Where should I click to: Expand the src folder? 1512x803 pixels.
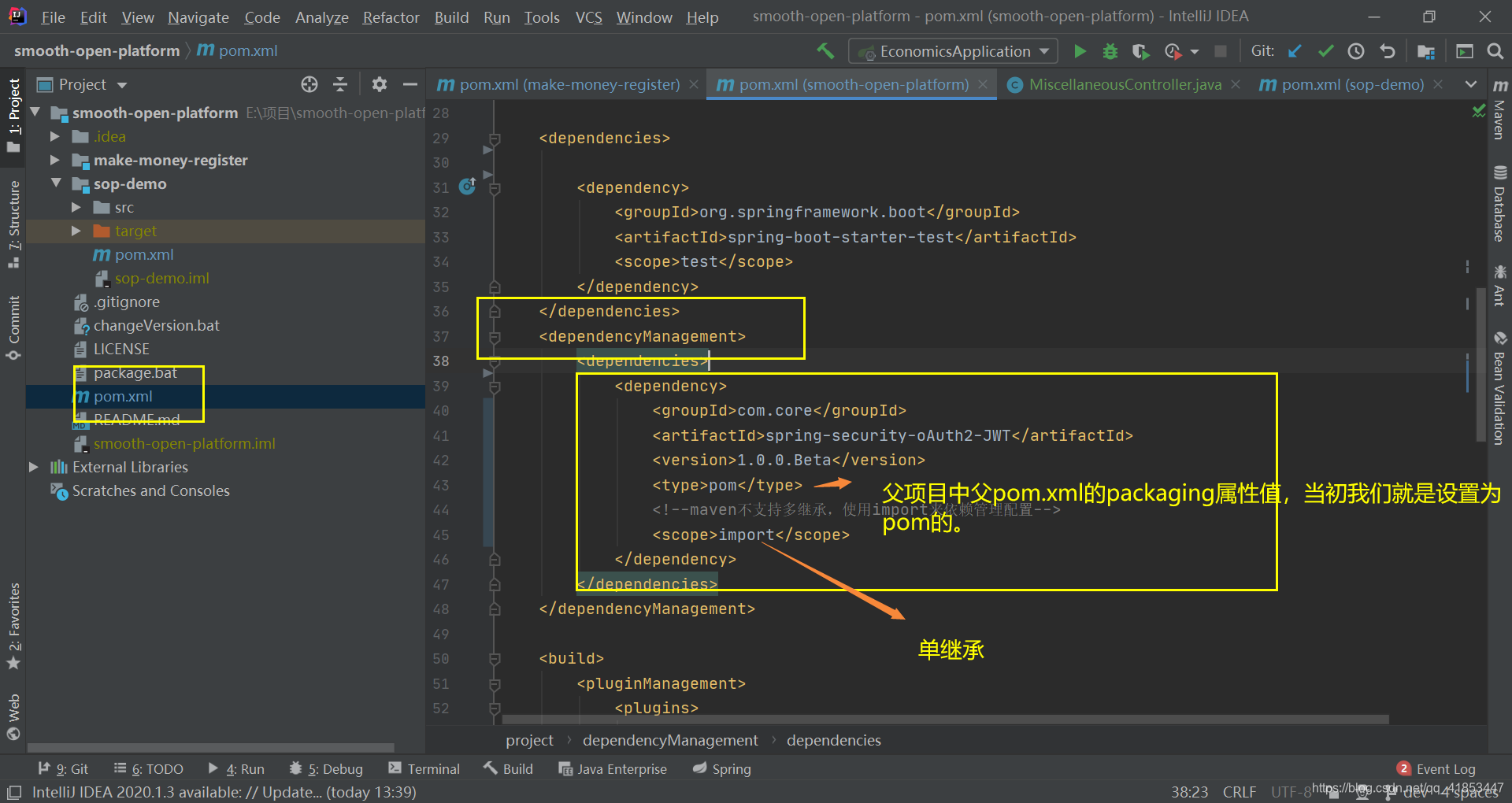[76, 207]
